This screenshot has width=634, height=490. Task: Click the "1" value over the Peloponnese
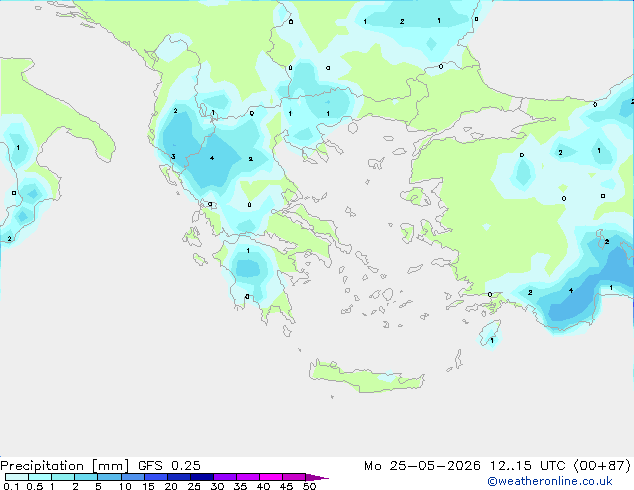tap(248, 251)
